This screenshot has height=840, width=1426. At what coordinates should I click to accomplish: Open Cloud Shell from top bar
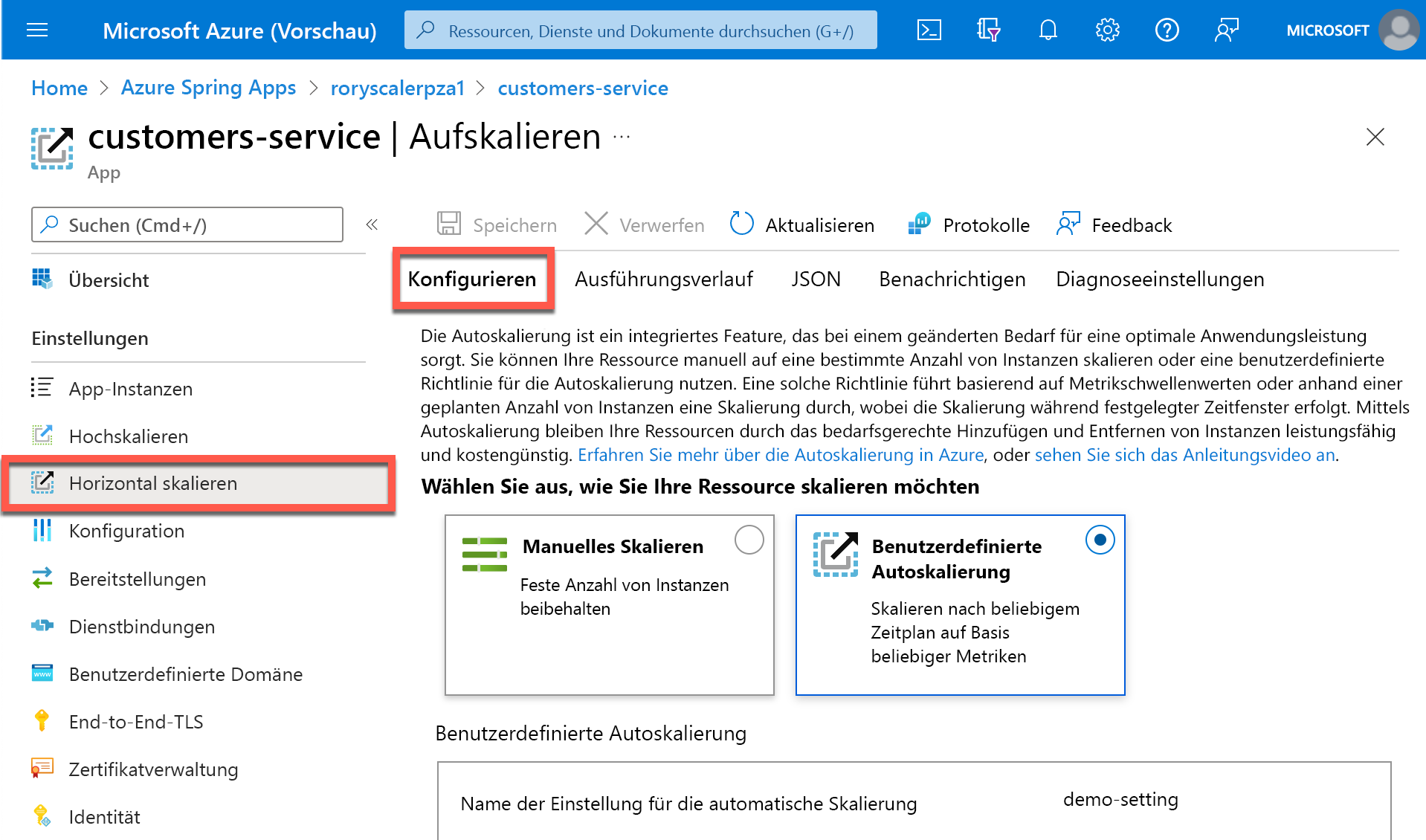(x=929, y=30)
